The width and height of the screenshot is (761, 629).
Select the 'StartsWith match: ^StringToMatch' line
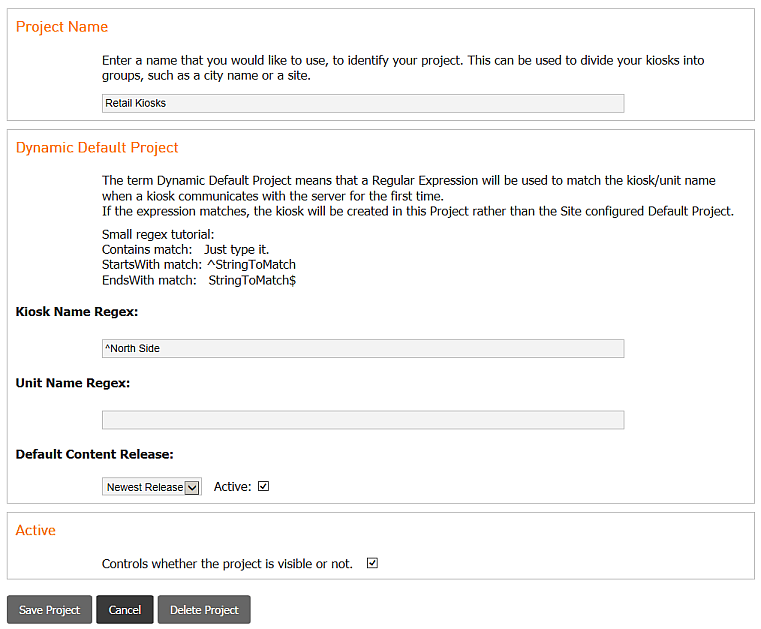point(199,265)
